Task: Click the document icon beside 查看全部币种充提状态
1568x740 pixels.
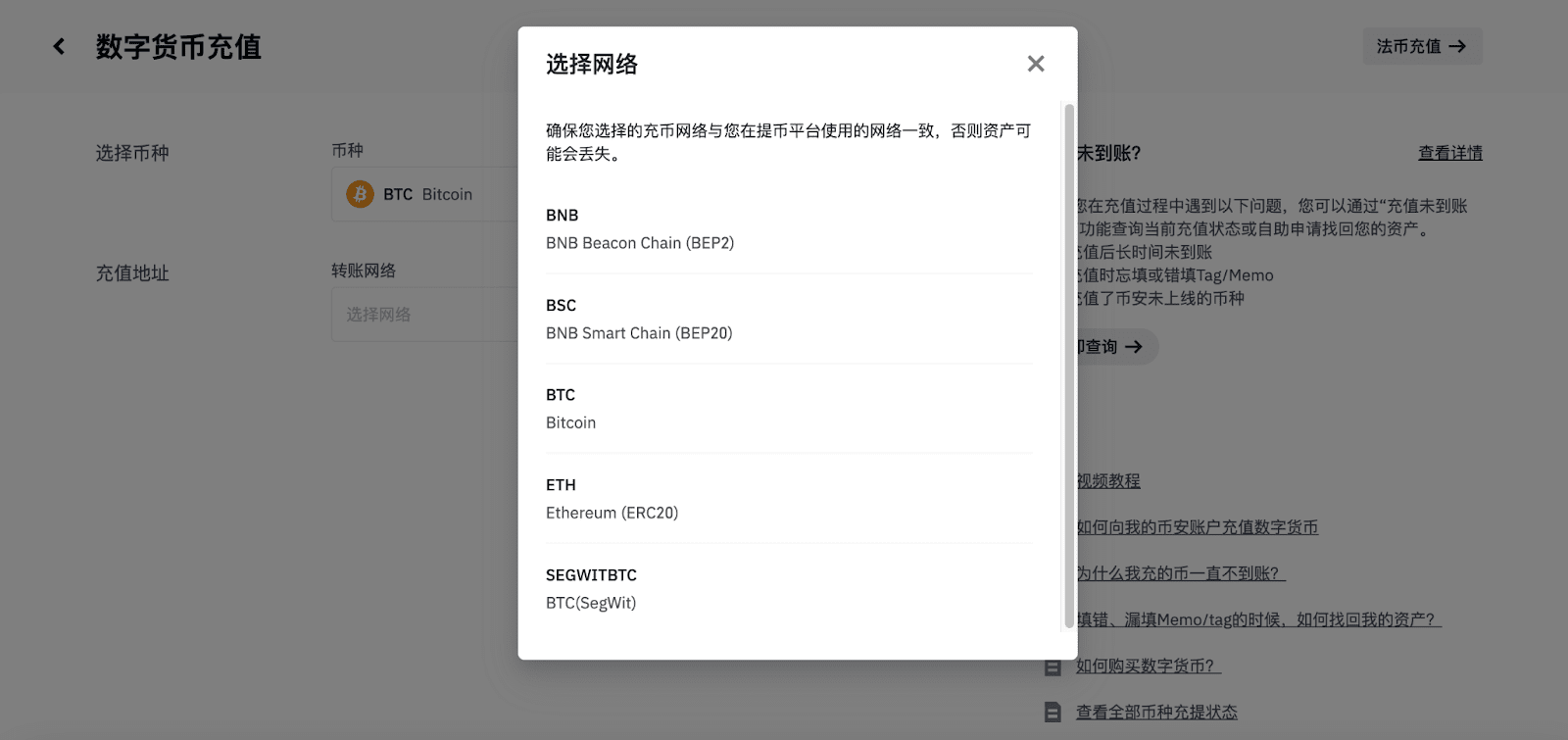Action: point(1053,713)
